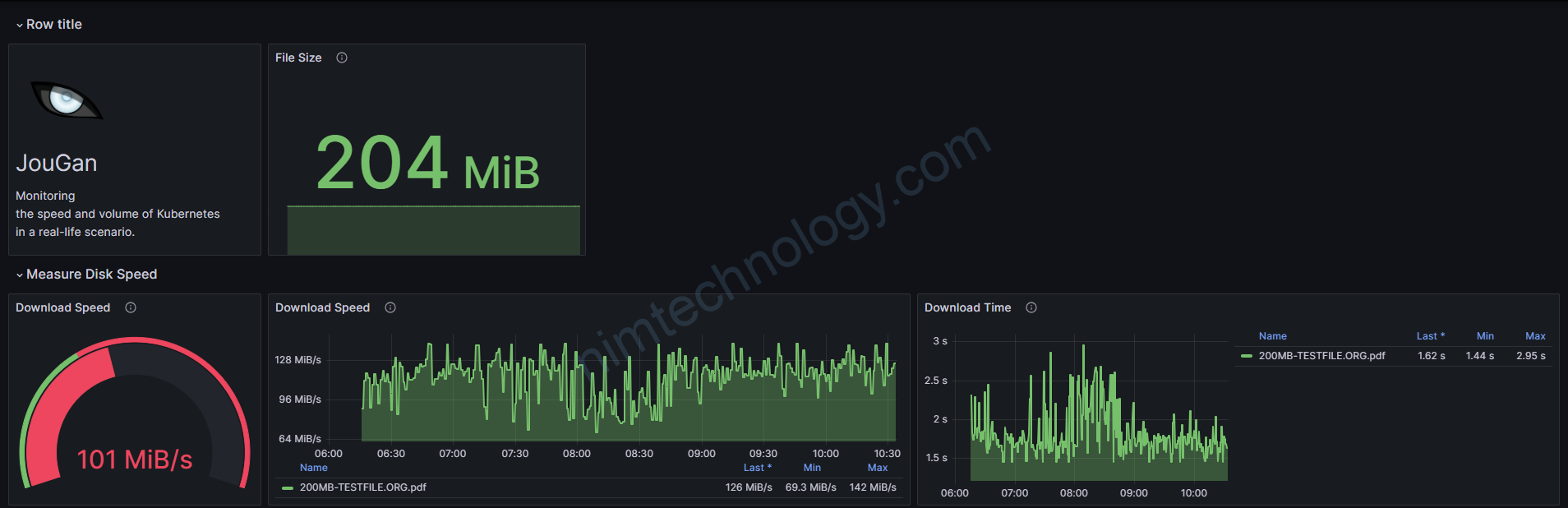Toggle 200MB-TESTFILE.ORG.pdf series in Download Speed legend
This screenshot has width=1568, height=508.
pos(362,487)
